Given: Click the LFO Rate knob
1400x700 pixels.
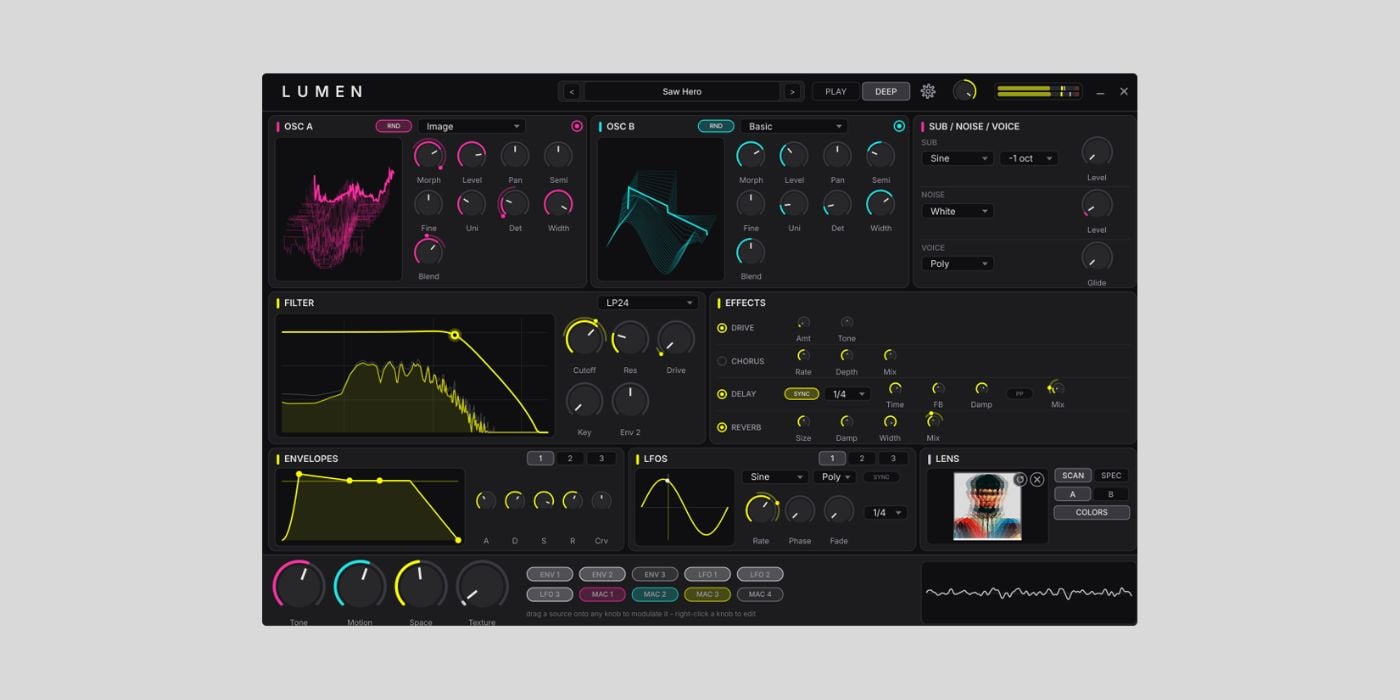Looking at the screenshot, I should pos(762,510).
